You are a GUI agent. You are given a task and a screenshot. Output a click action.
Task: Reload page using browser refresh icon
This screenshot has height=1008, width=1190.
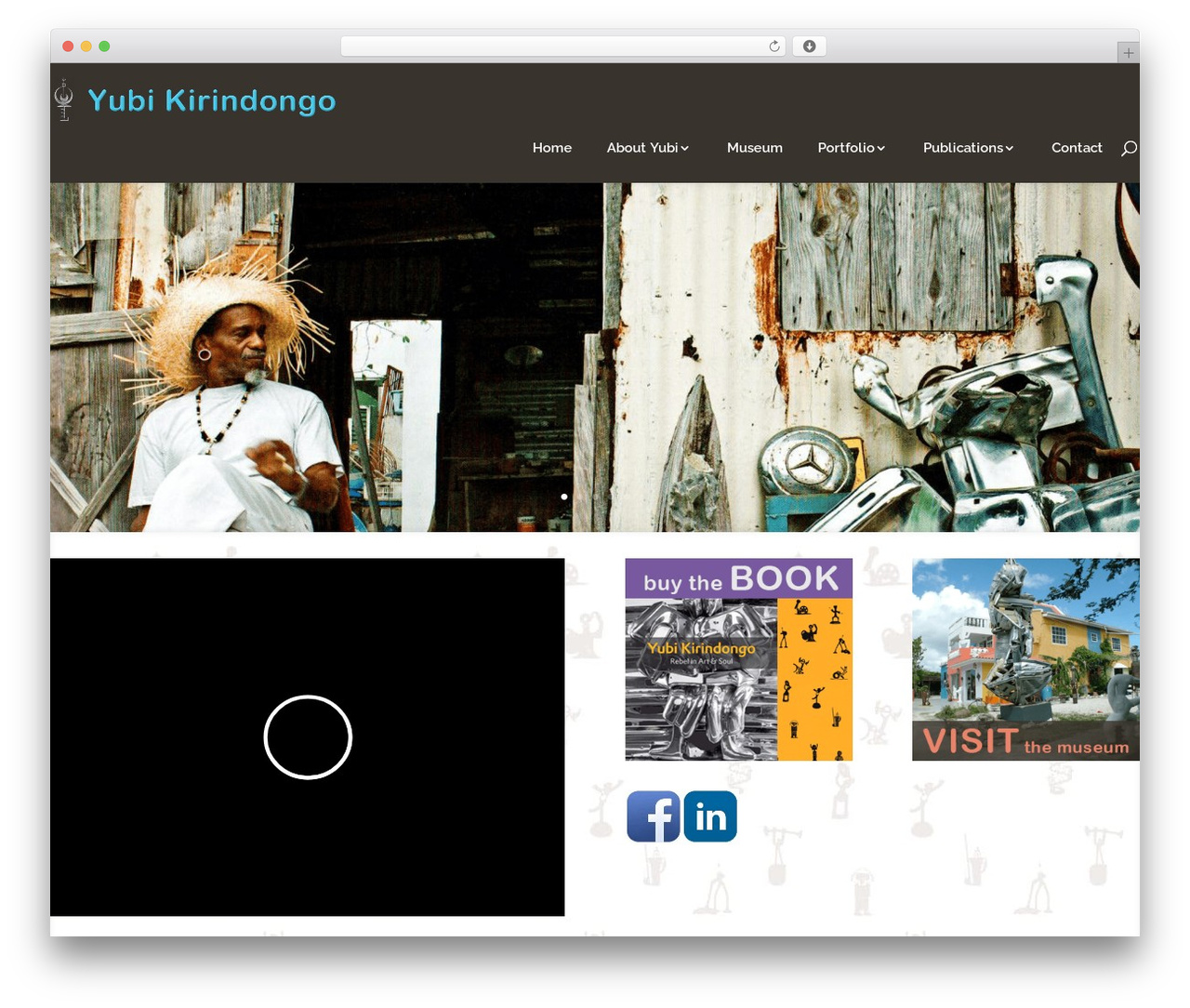[x=773, y=46]
